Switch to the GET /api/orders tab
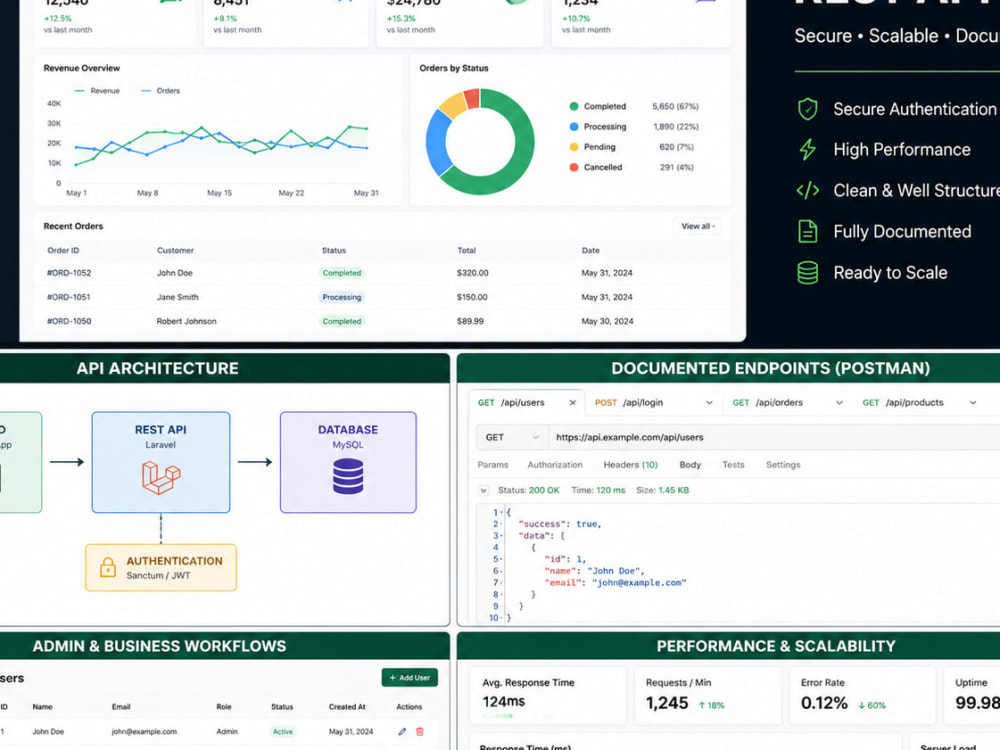 coord(788,402)
